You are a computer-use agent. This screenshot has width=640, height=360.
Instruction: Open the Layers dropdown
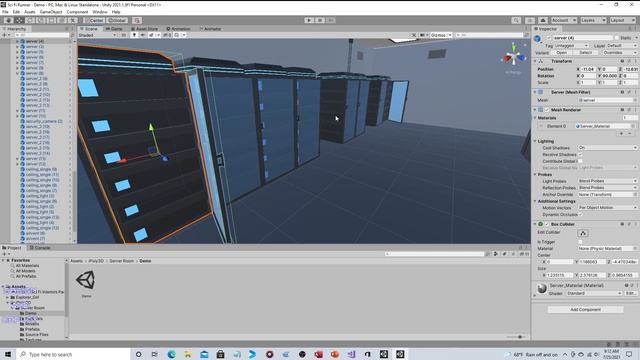pos(593,20)
